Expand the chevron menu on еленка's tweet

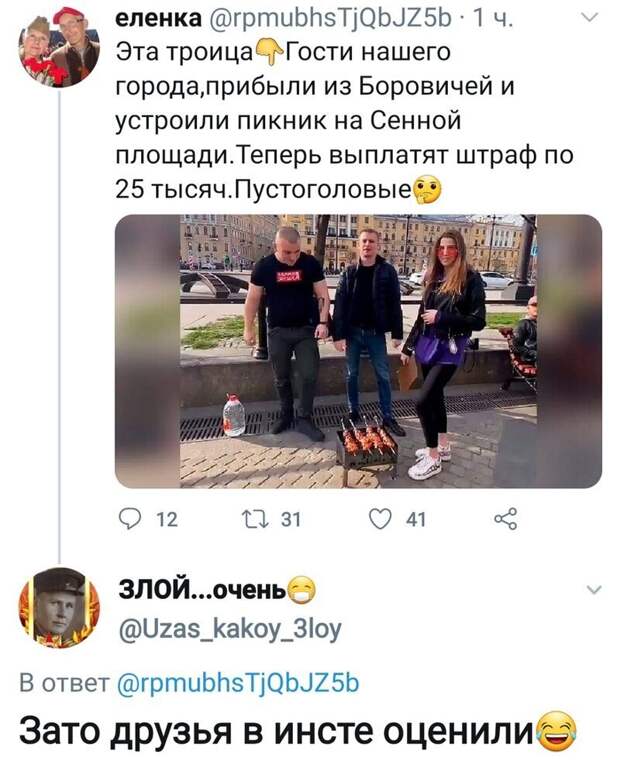[x=590, y=18]
